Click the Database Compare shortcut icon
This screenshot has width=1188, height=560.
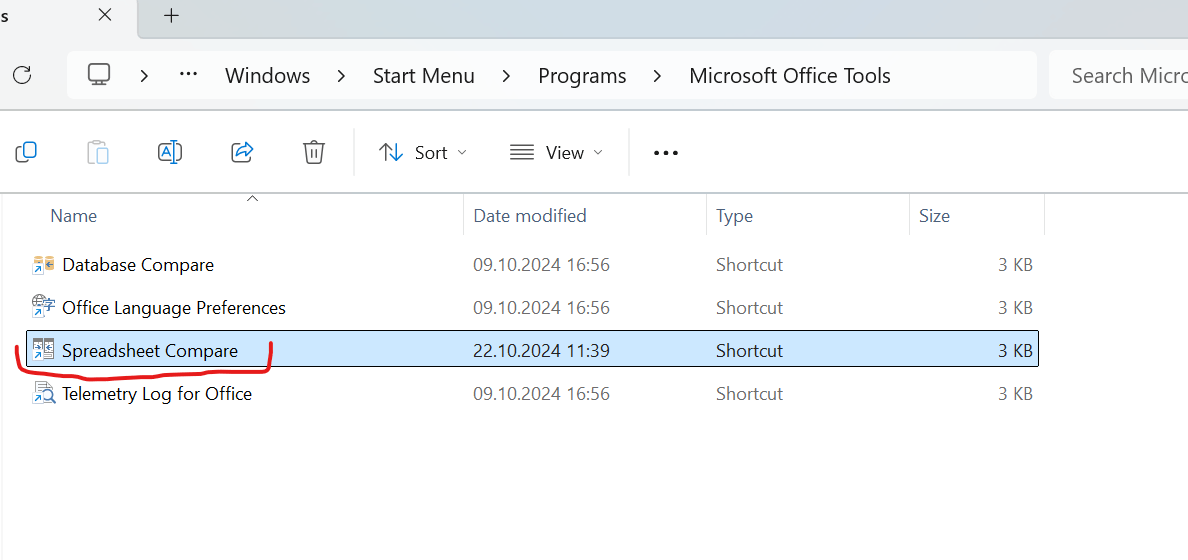(x=44, y=265)
